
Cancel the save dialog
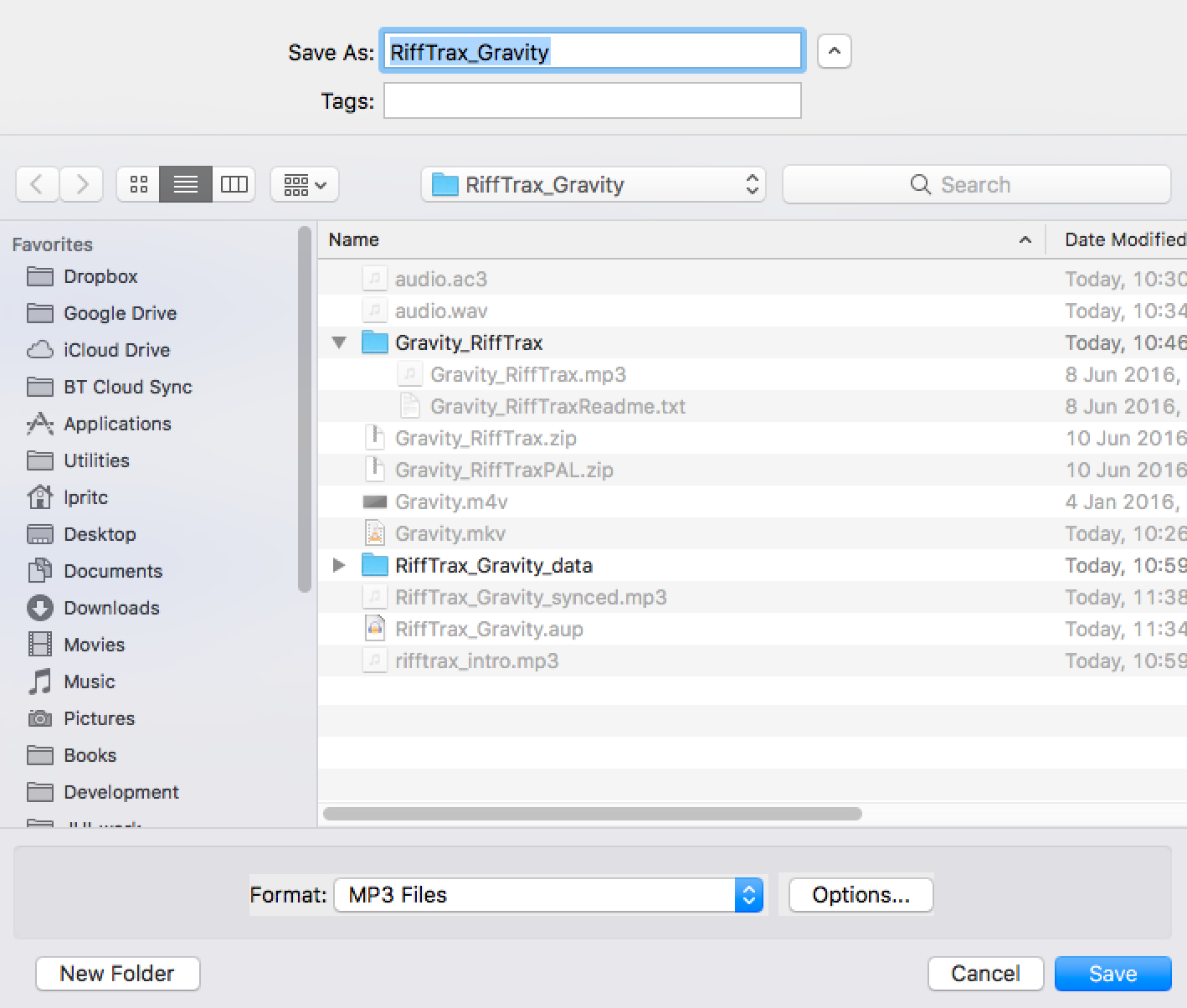[985, 974]
